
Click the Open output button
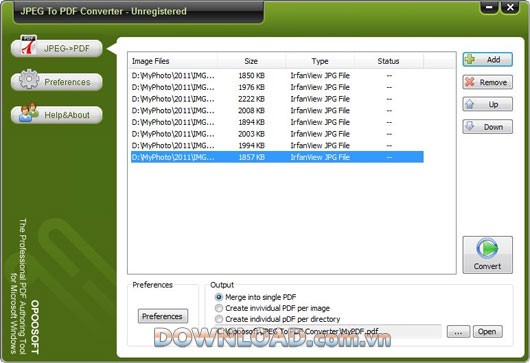click(x=487, y=332)
